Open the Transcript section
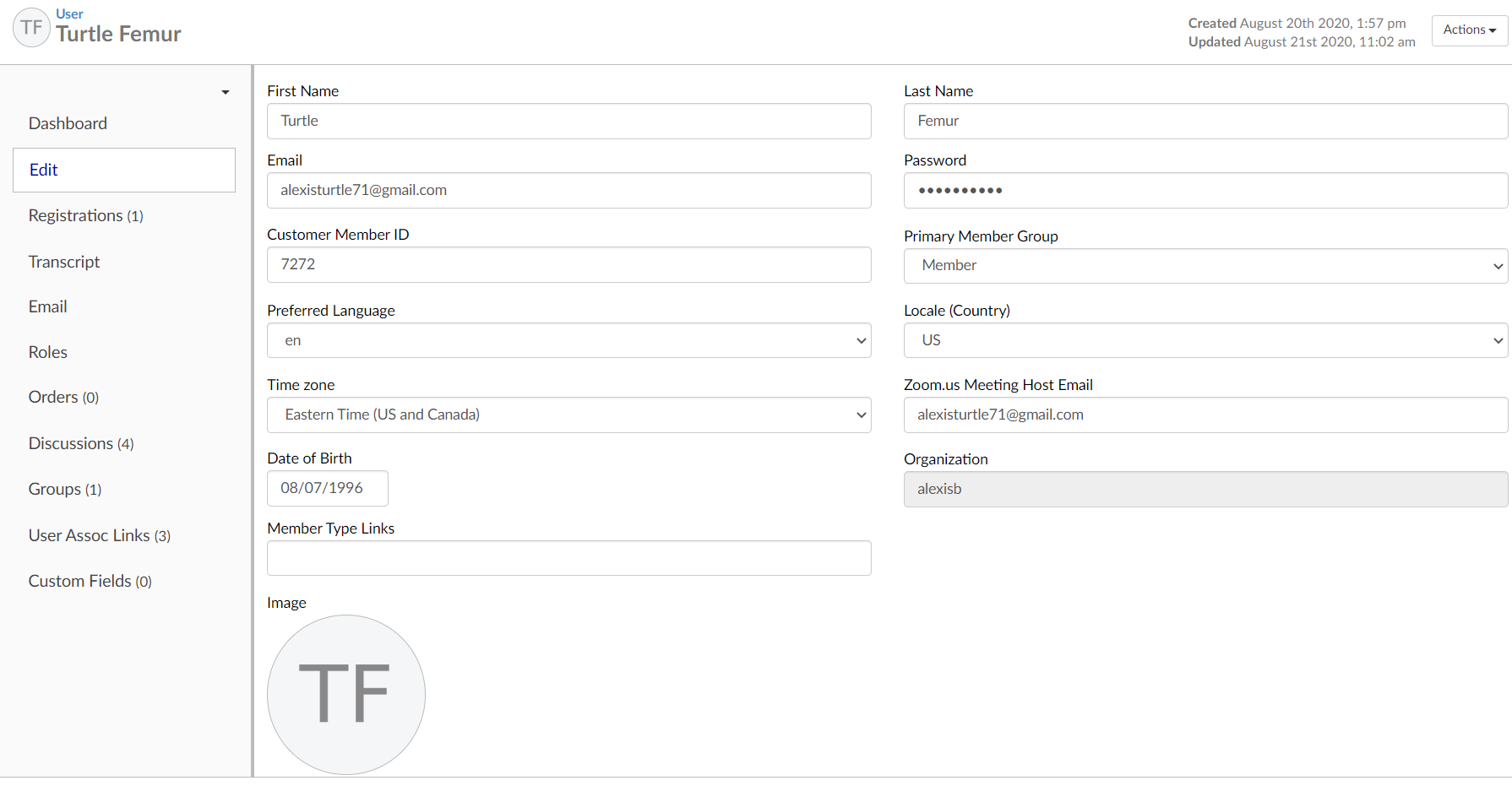 pyautogui.click(x=64, y=262)
